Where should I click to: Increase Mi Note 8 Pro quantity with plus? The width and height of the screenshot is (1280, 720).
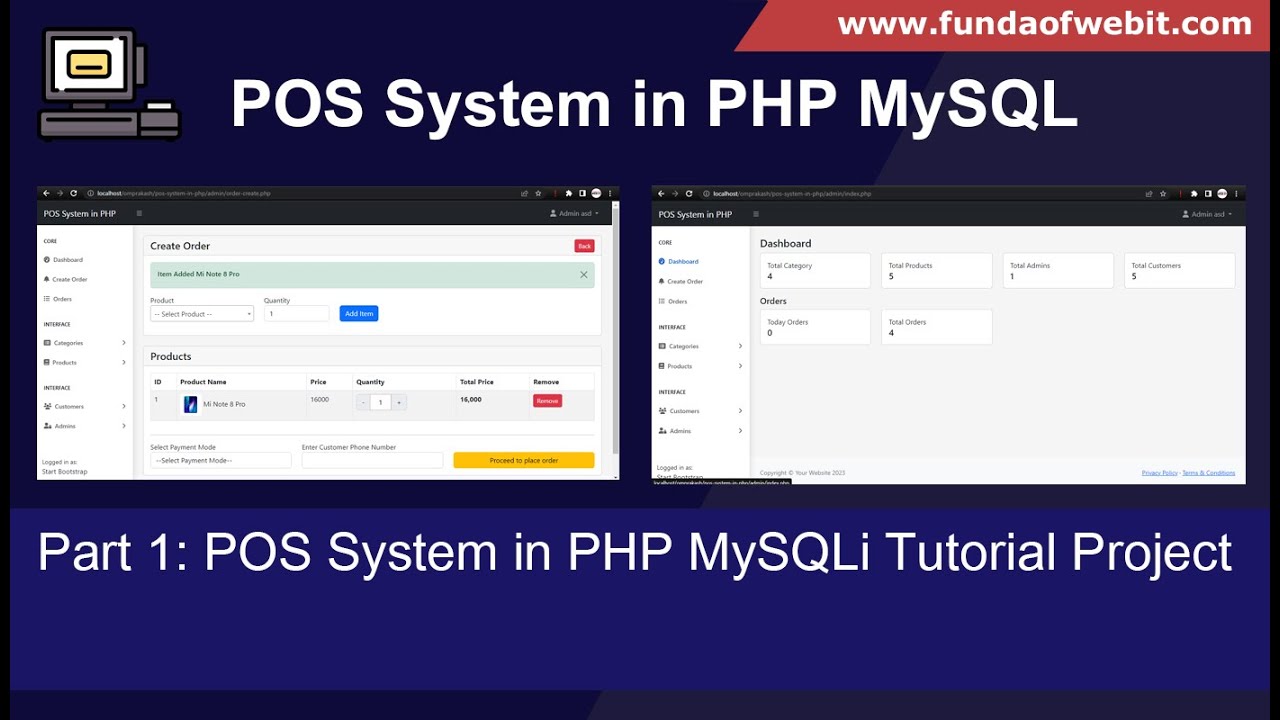pyautogui.click(x=399, y=402)
